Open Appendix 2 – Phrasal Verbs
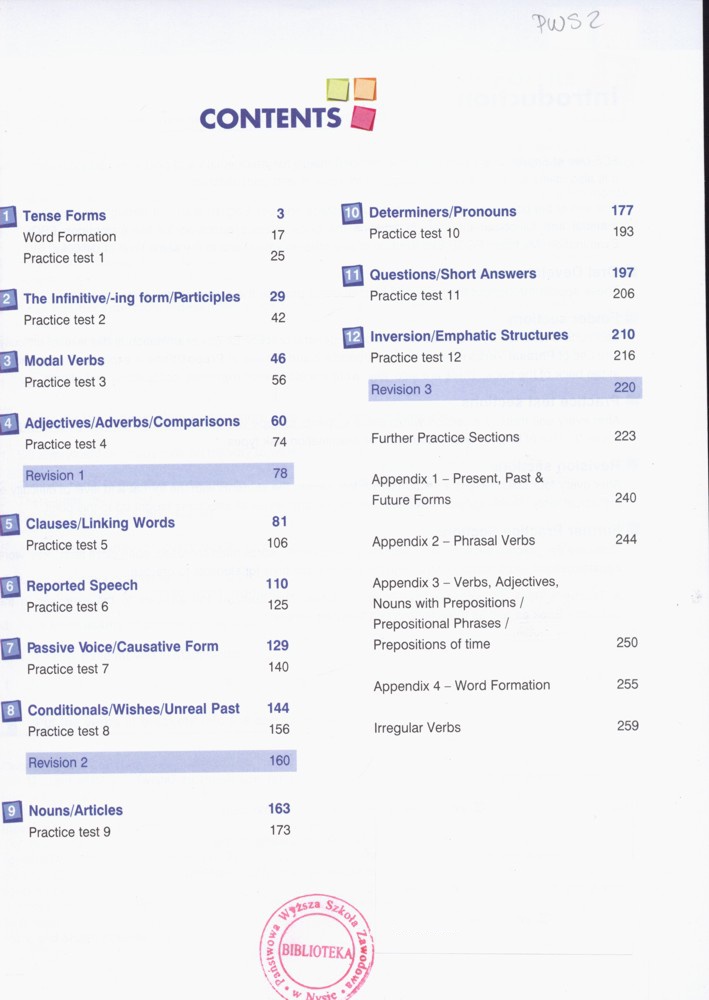Image resolution: width=709 pixels, height=1000 pixels. [453, 541]
